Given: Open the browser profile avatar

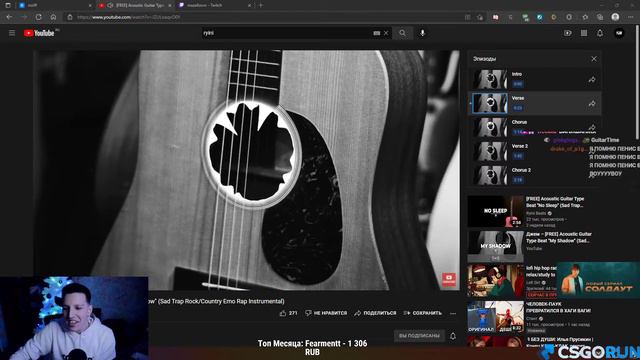Looking at the screenshot, I should tap(616, 17).
